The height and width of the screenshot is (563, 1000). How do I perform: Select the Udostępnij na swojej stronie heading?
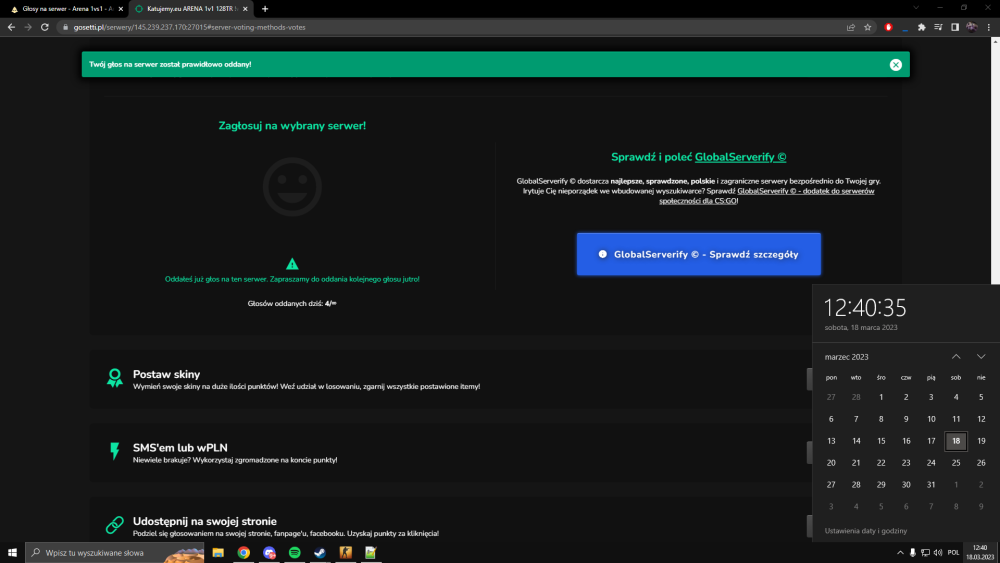pos(205,521)
